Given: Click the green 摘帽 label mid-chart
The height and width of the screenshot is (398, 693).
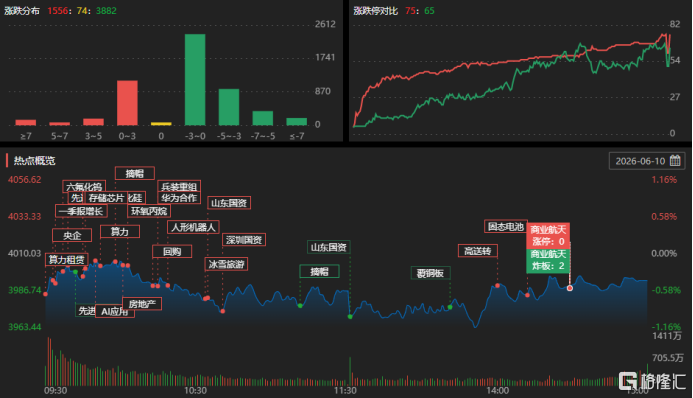Looking at the screenshot, I should point(320,271).
